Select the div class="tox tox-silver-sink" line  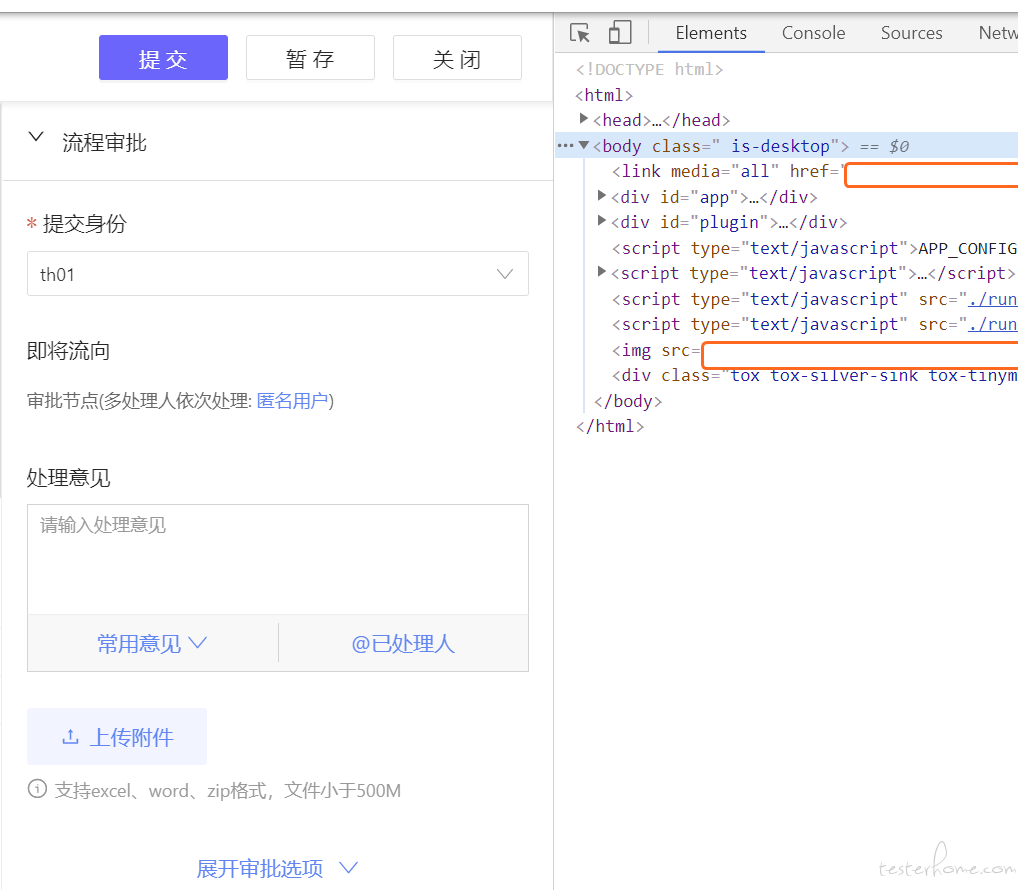(x=814, y=376)
